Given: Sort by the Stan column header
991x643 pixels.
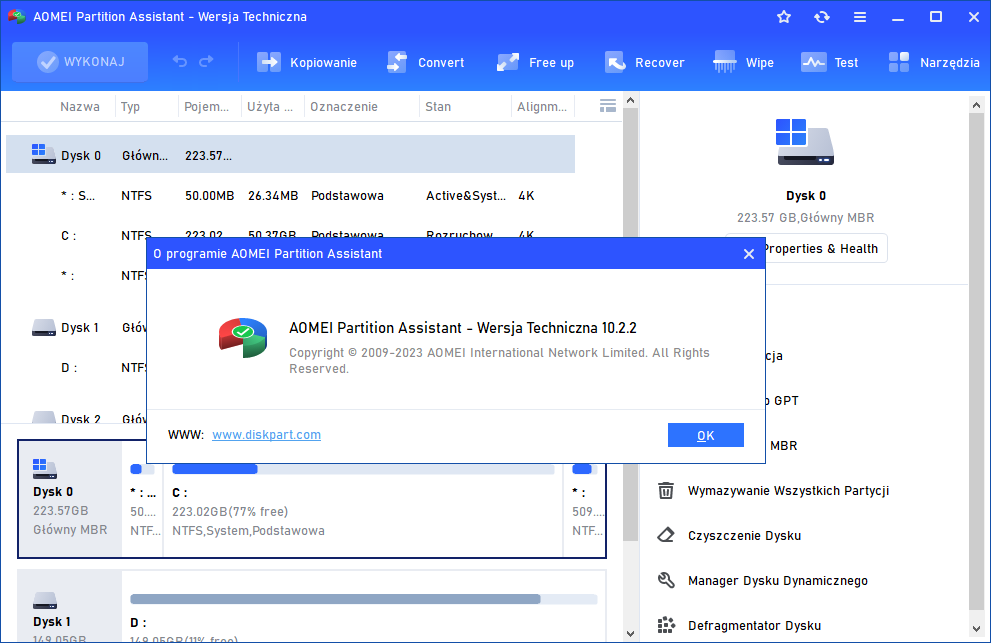Looking at the screenshot, I should click(x=438, y=106).
